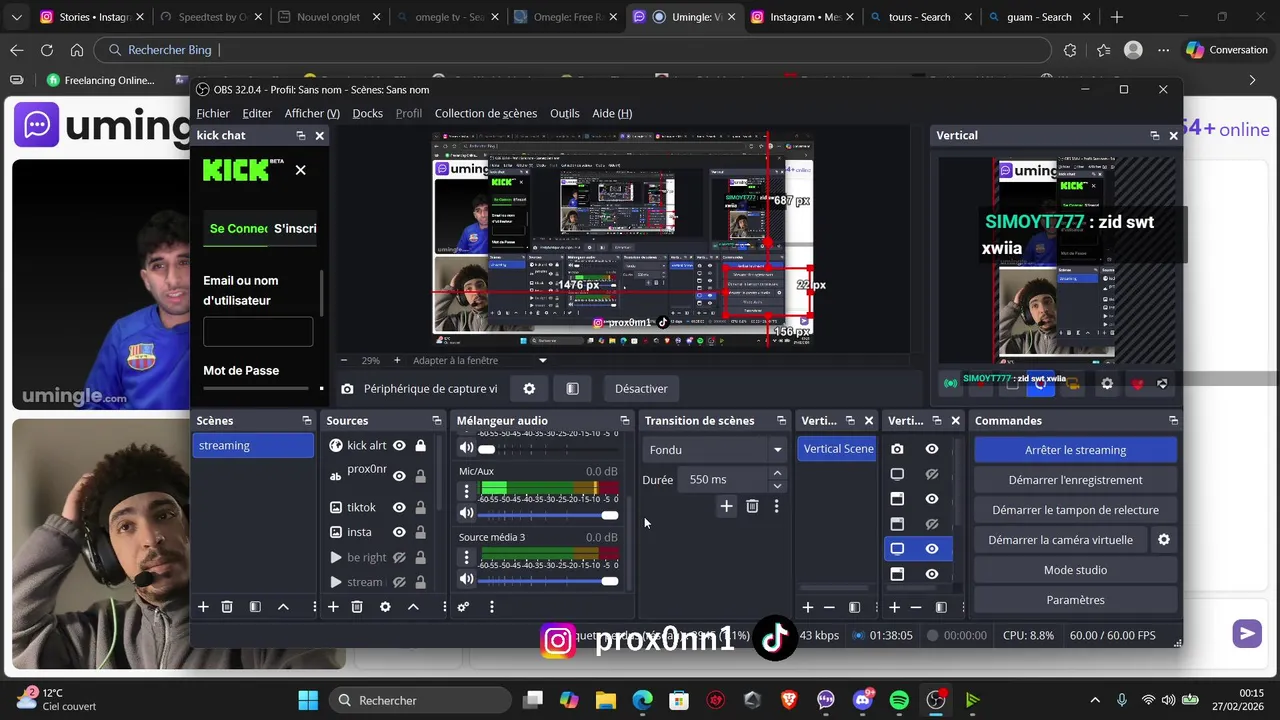Select Vertical Scene in vertical scenes list
The image size is (1280, 720).
(838, 449)
